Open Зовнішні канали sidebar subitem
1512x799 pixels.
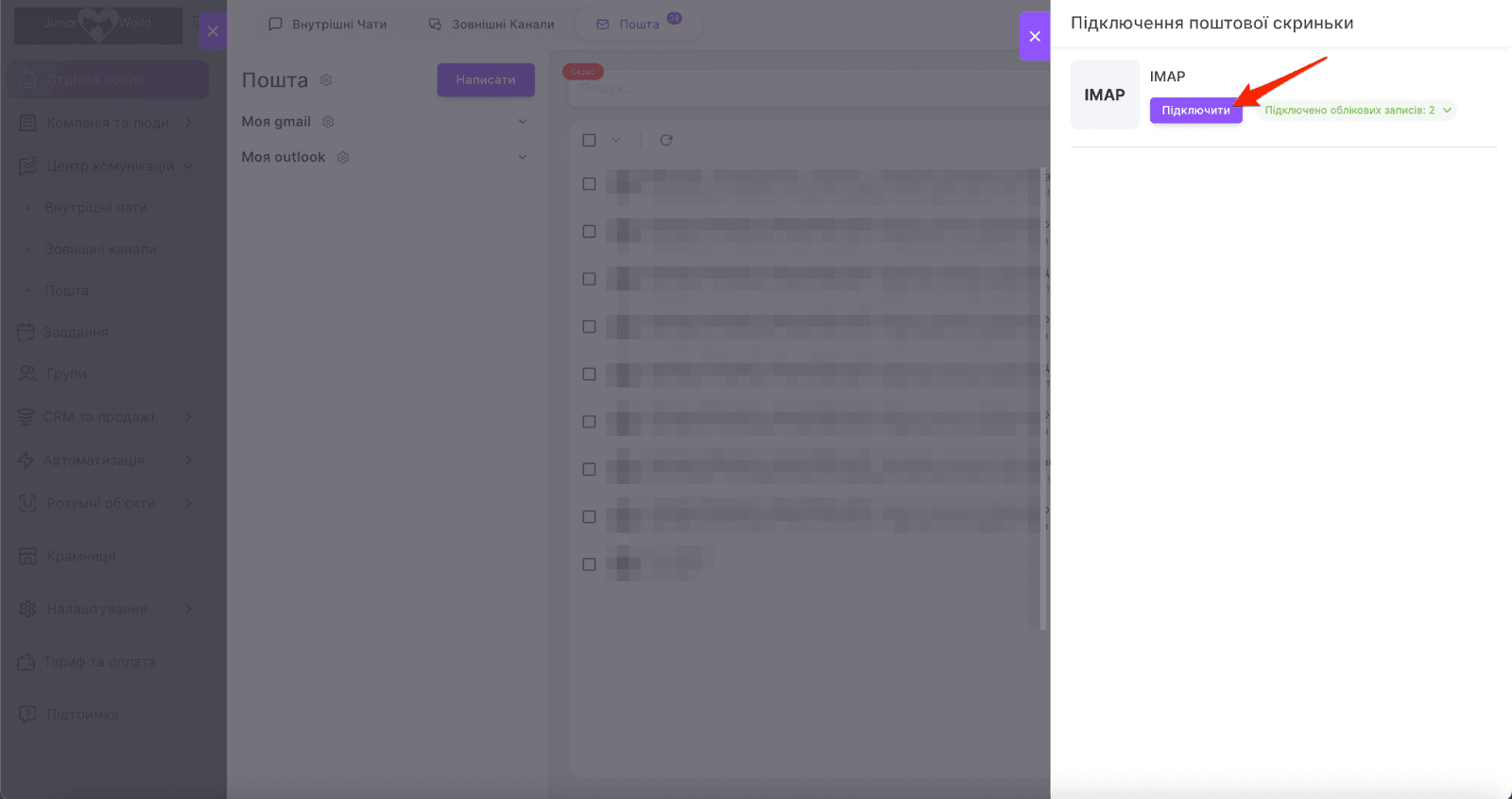tap(101, 250)
